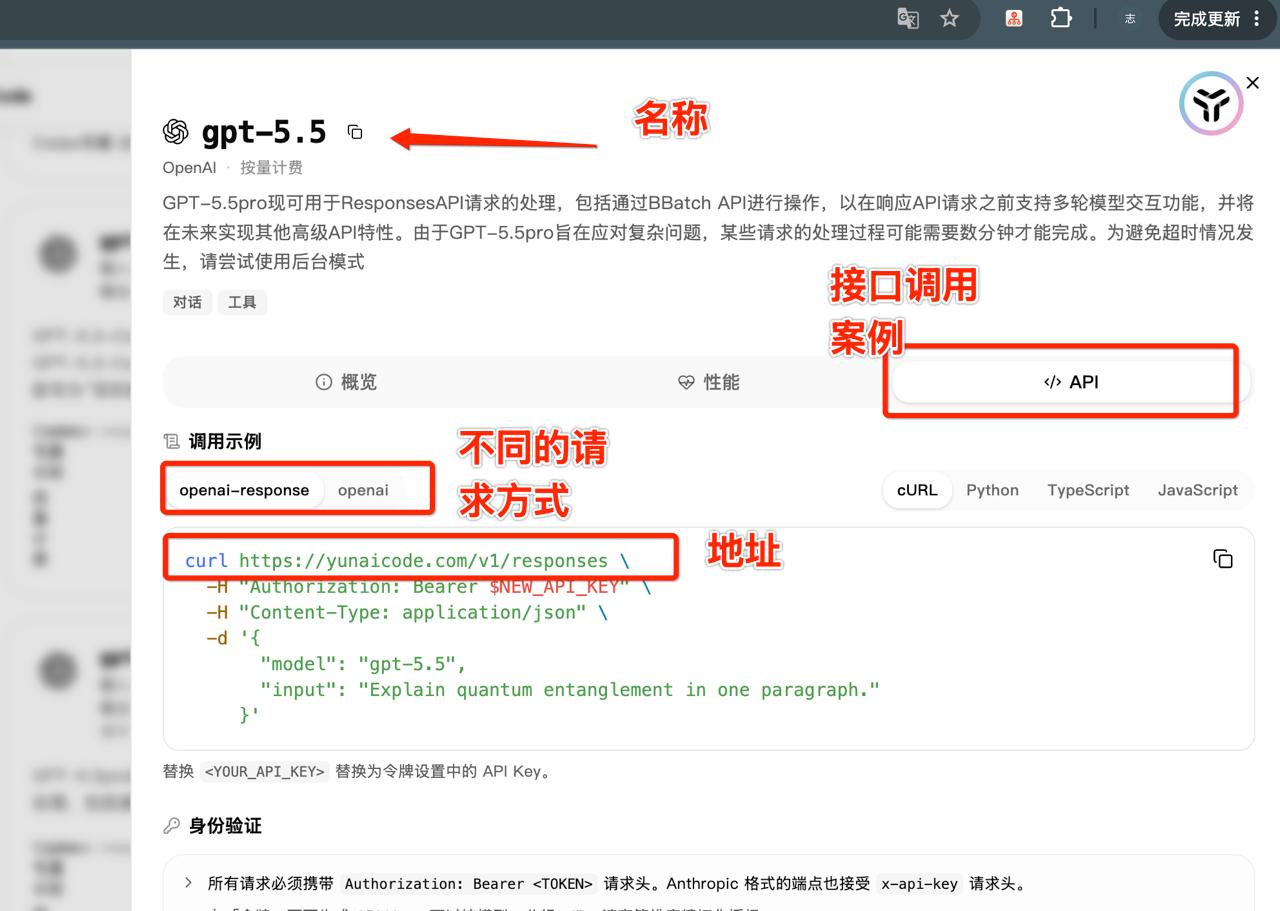
Task: Switch to the 性能 tab
Action: [708, 382]
